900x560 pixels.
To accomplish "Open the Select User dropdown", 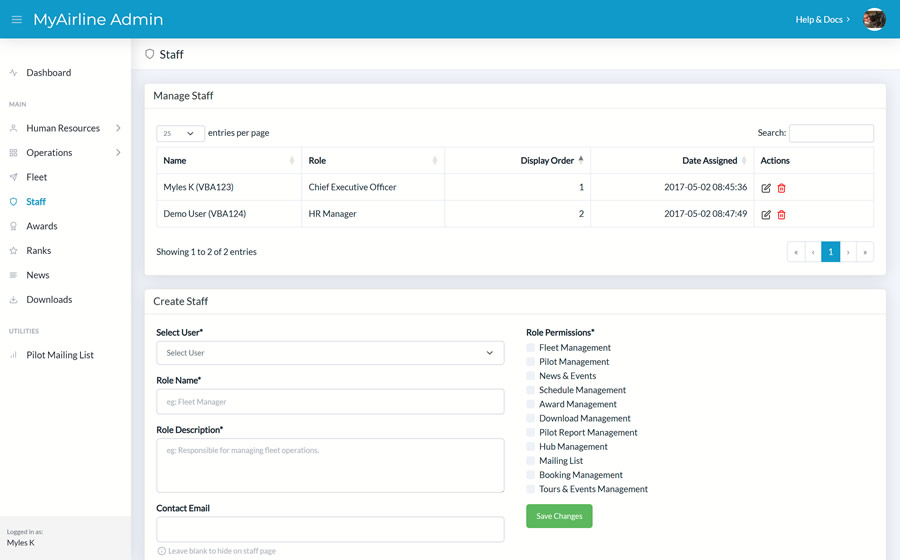I will pos(330,353).
